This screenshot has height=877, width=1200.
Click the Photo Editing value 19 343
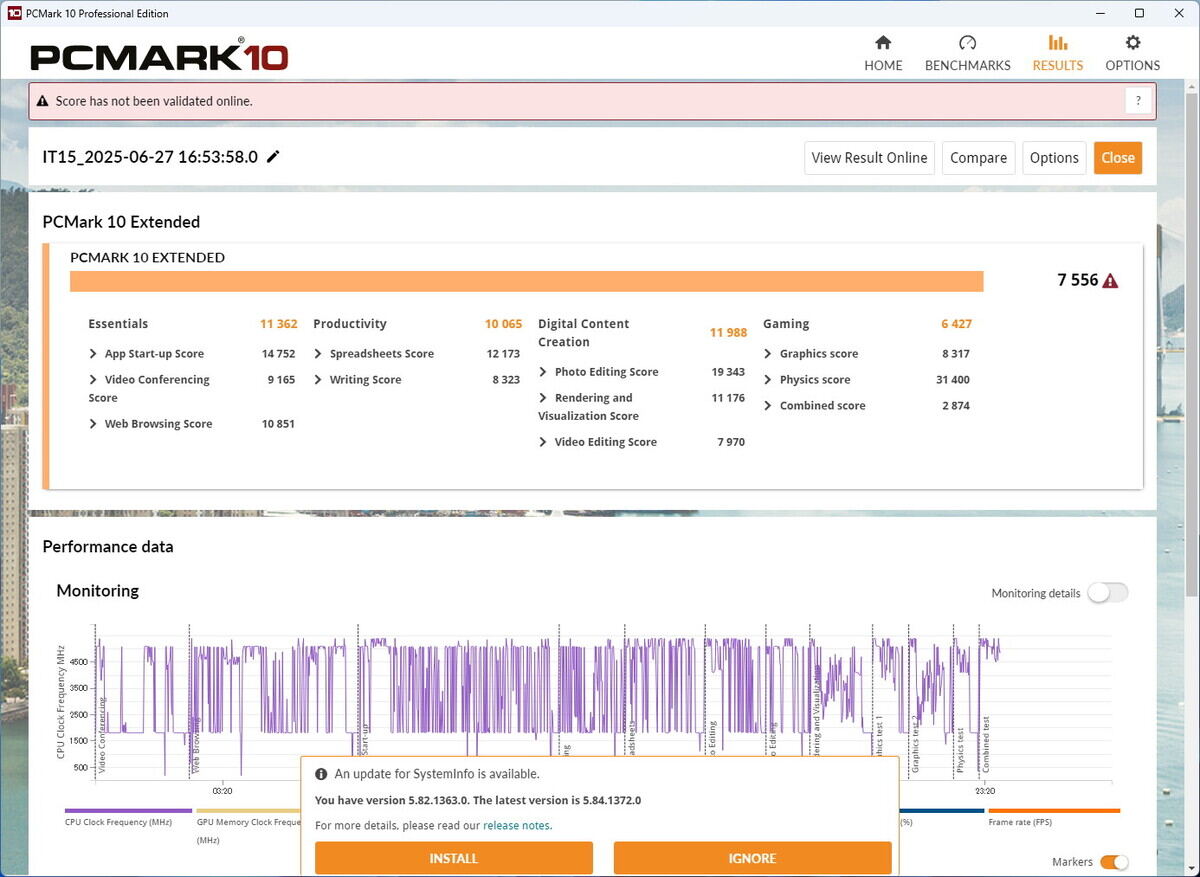(x=728, y=372)
